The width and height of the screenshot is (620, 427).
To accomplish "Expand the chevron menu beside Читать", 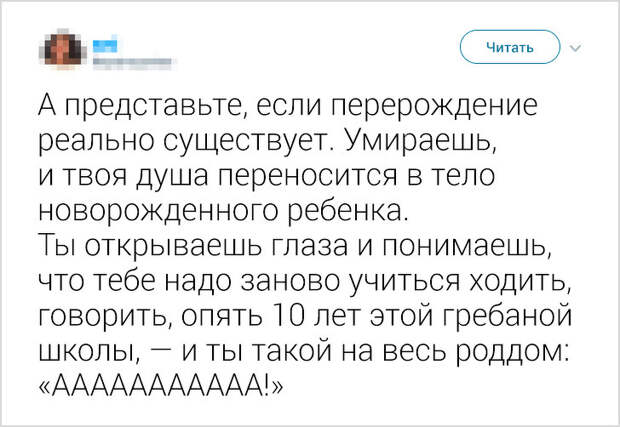I will pos(576,48).
